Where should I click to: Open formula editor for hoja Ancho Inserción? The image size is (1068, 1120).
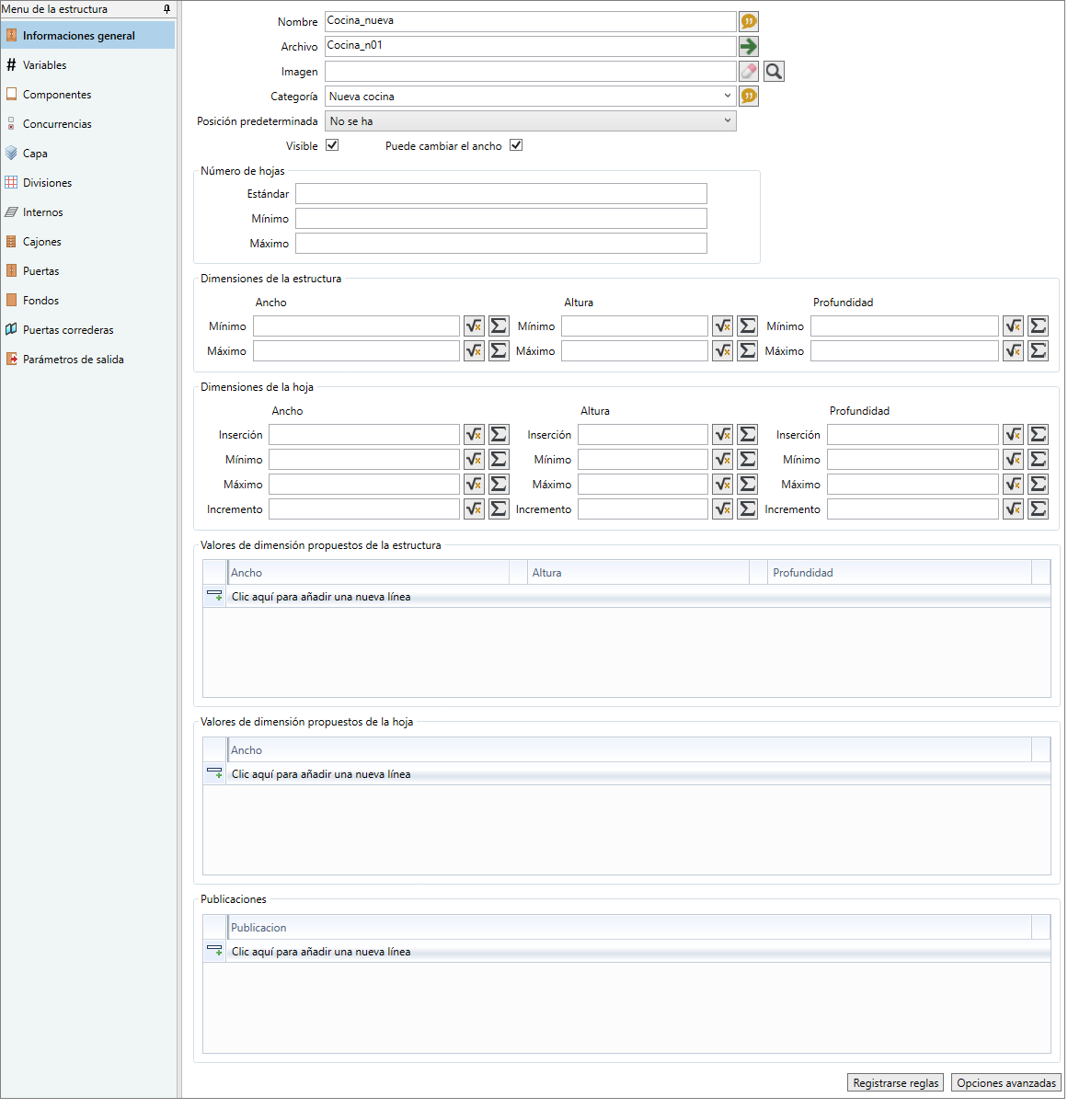(474, 434)
